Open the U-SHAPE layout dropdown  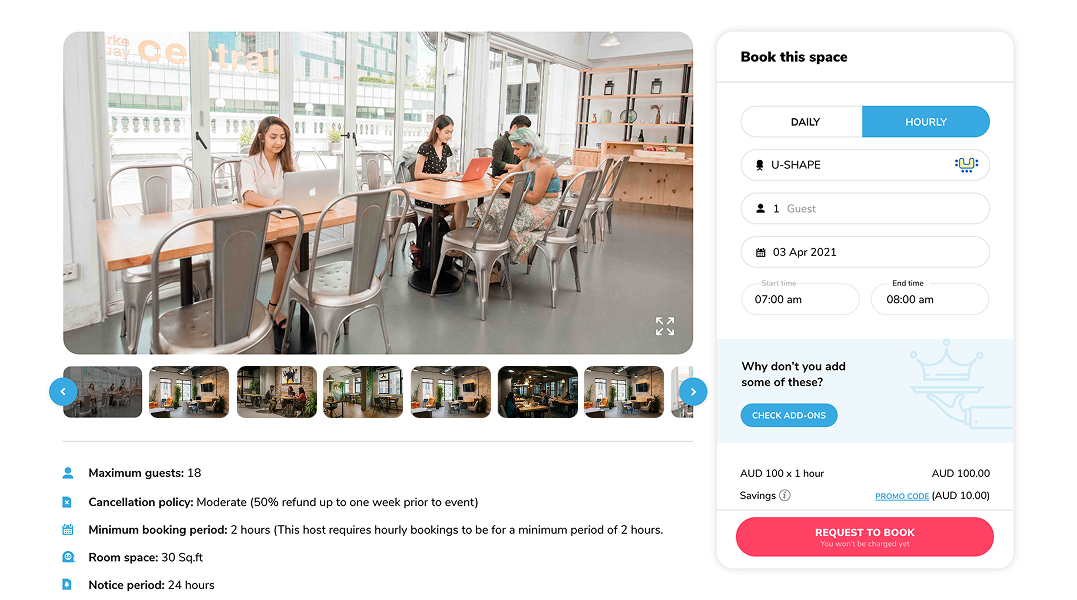[865, 165]
